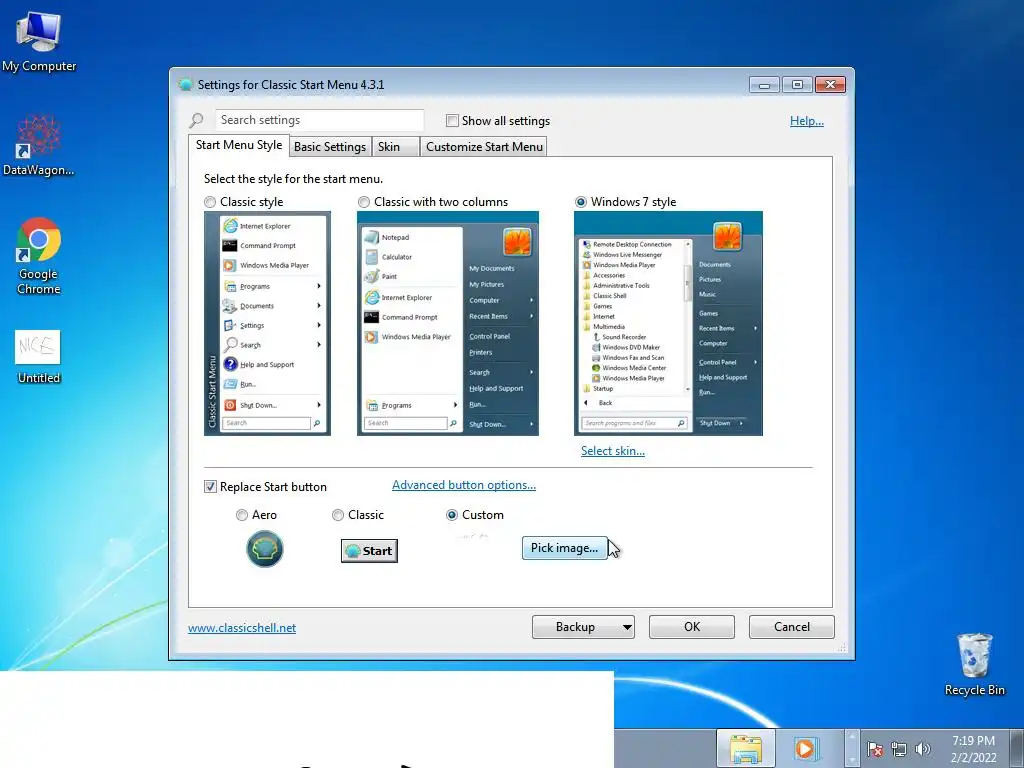Click the Classic with two columns preview thumbnail

448,323
